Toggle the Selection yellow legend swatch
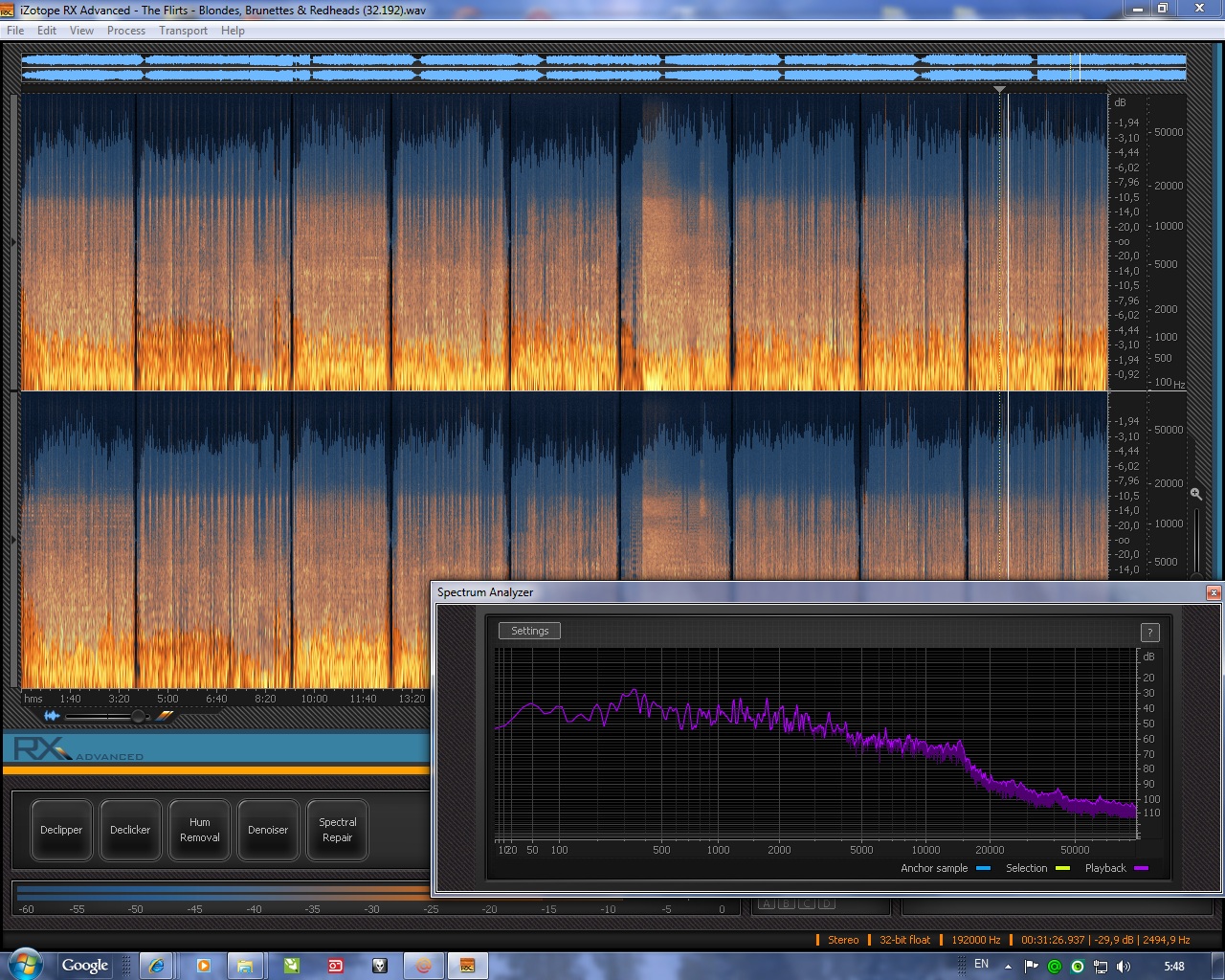This screenshot has width=1225, height=980. [x=1062, y=869]
